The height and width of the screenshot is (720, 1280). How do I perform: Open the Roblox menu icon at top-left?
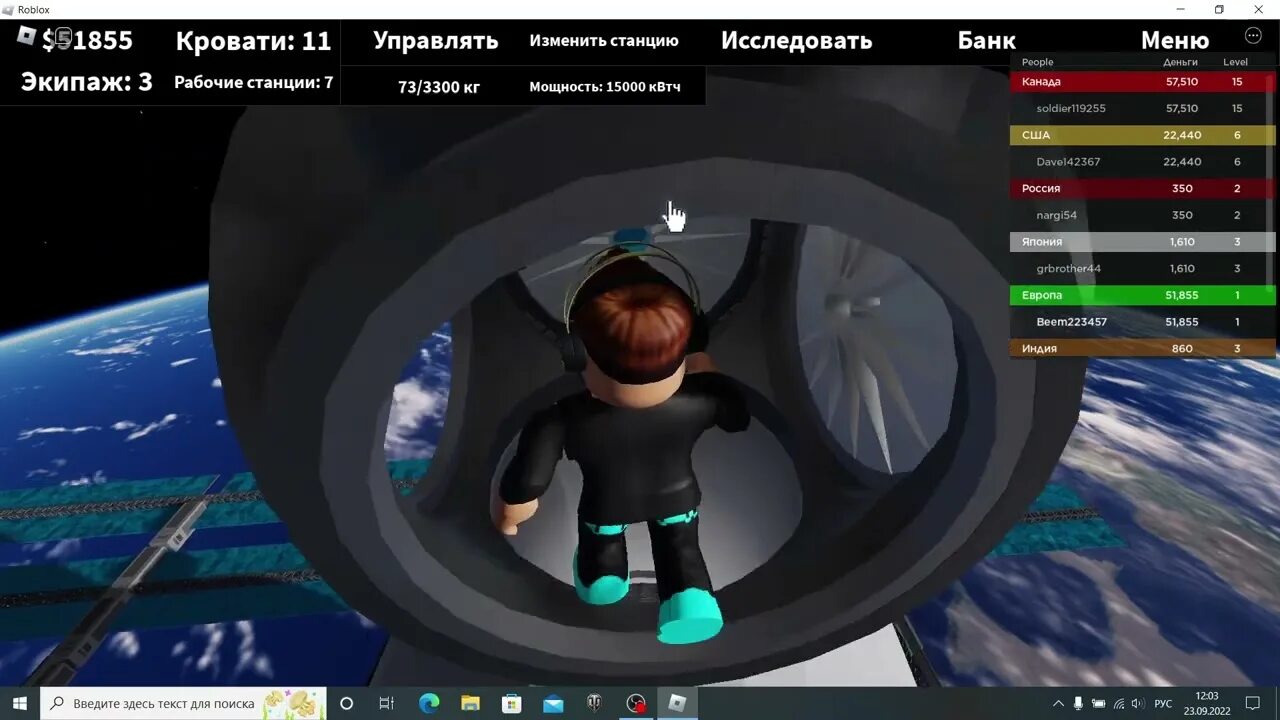coord(26,35)
